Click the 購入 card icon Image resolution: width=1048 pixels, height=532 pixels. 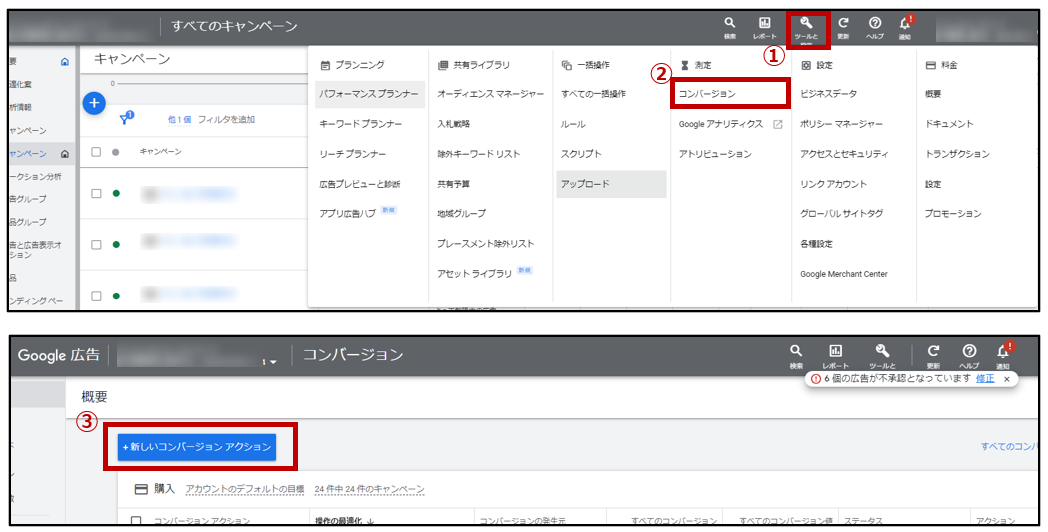click(x=141, y=490)
